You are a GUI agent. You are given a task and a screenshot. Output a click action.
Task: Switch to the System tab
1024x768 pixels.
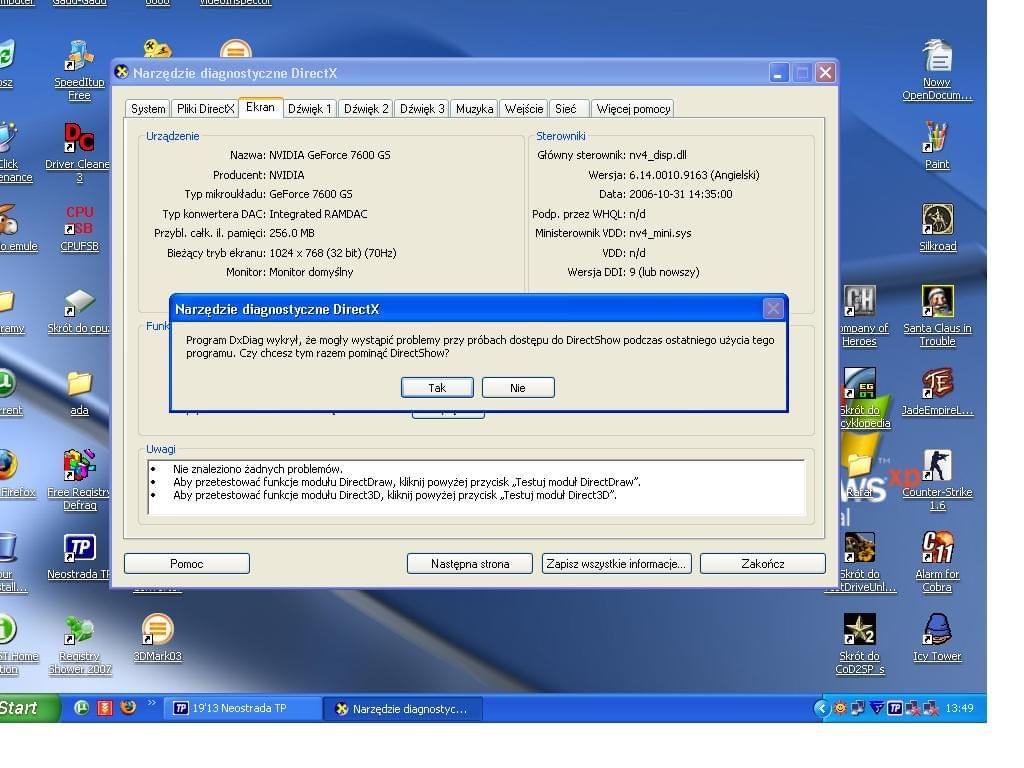148,109
